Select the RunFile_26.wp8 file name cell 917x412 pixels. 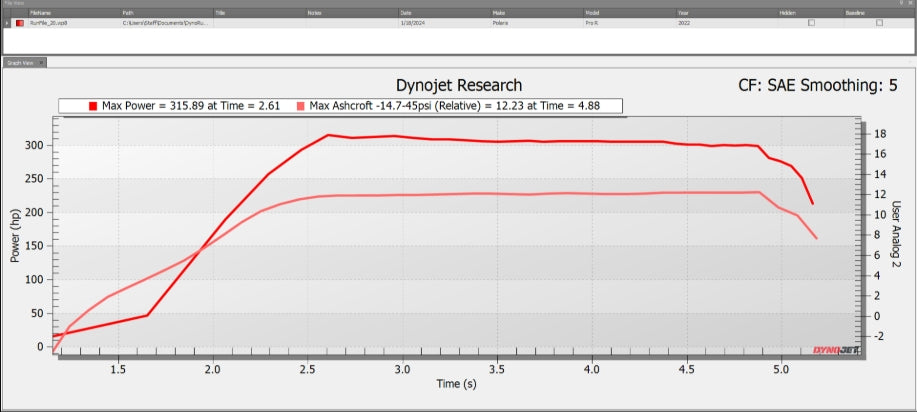[x=48, y=22]
